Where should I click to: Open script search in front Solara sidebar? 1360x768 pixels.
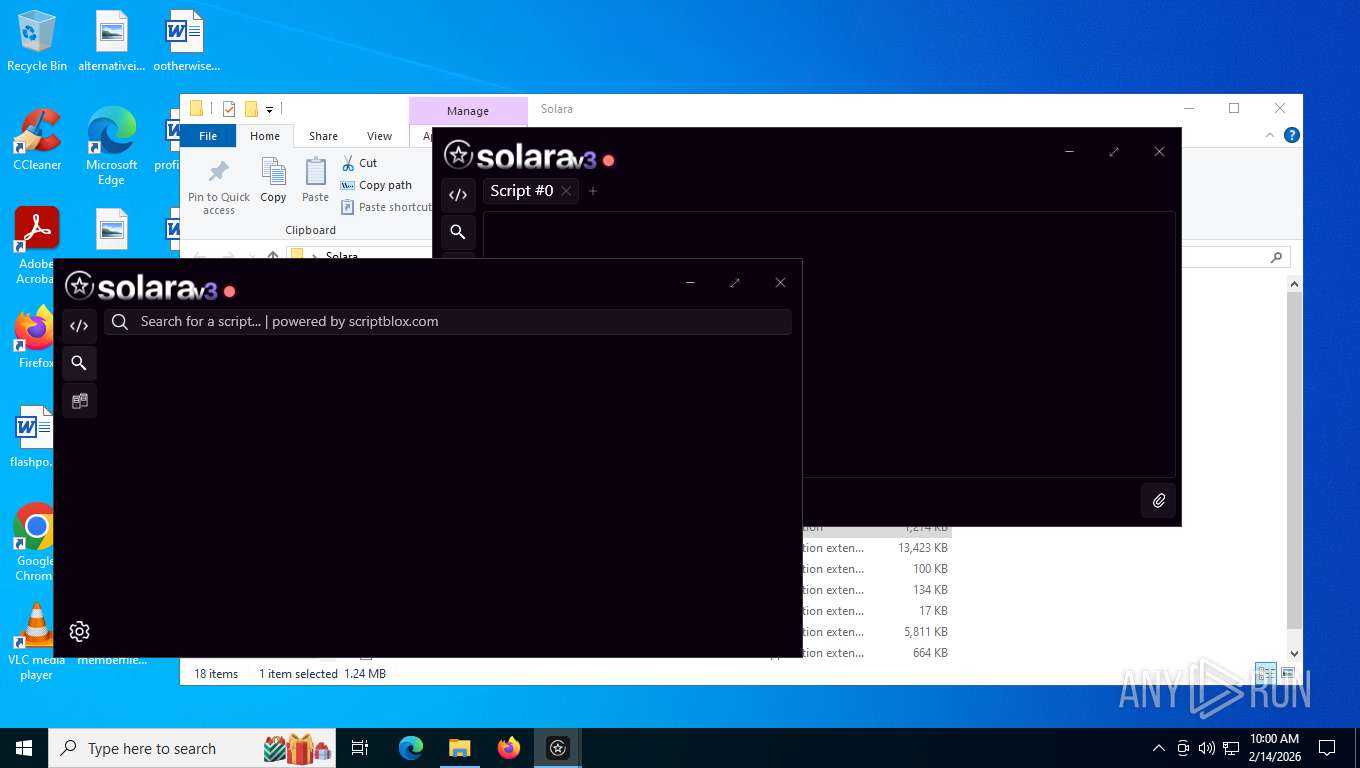coord(79,363)
